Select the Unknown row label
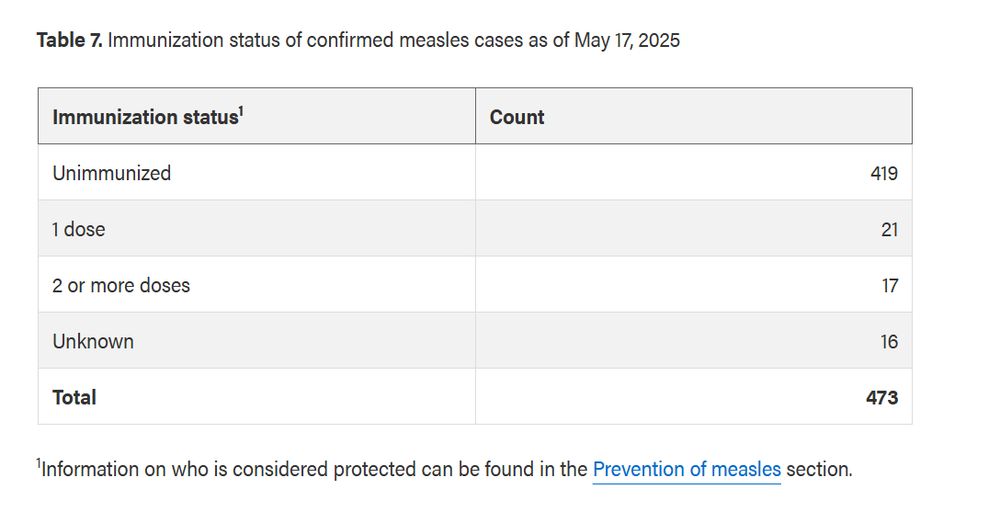Viewport: 1000px width, 524px height. pos(93,342)
